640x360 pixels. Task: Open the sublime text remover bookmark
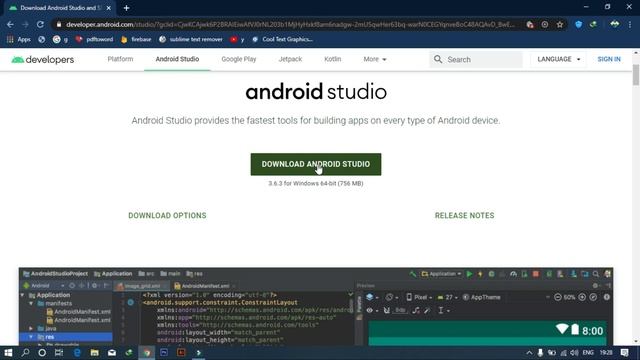pos(191,39)
